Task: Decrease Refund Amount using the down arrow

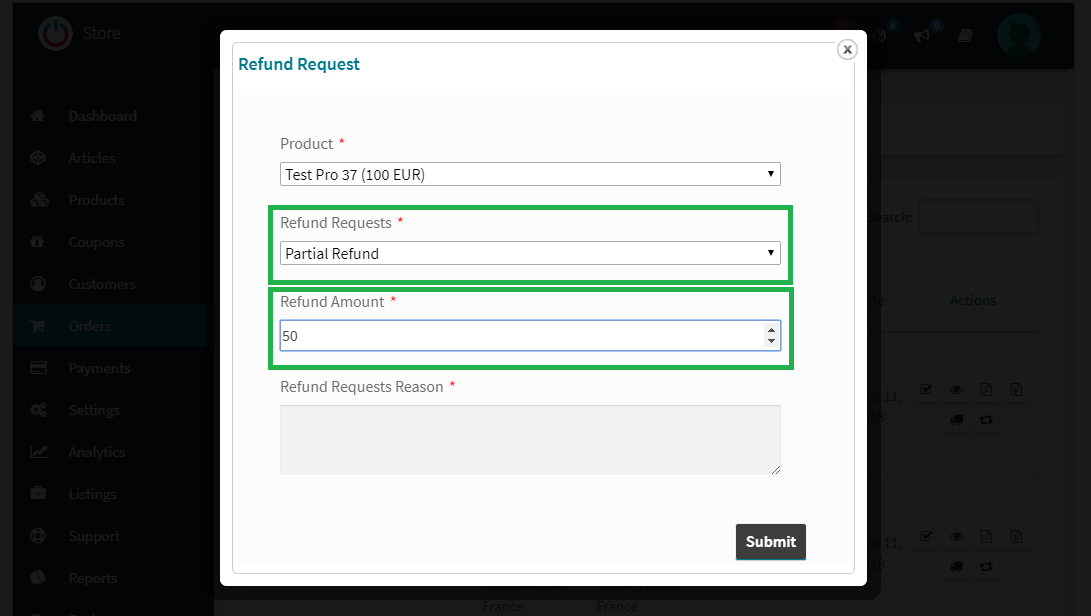Action: [x=771, y=341]
